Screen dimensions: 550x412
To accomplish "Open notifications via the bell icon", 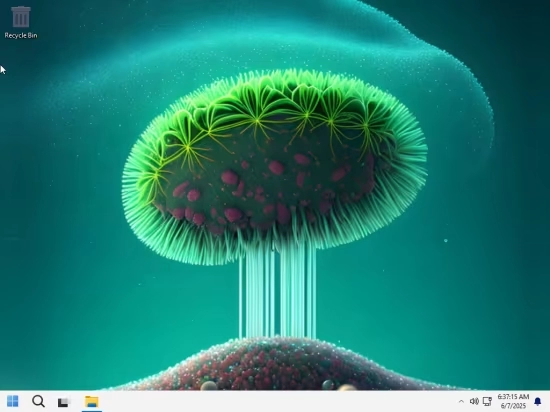I will pos(537,401).
